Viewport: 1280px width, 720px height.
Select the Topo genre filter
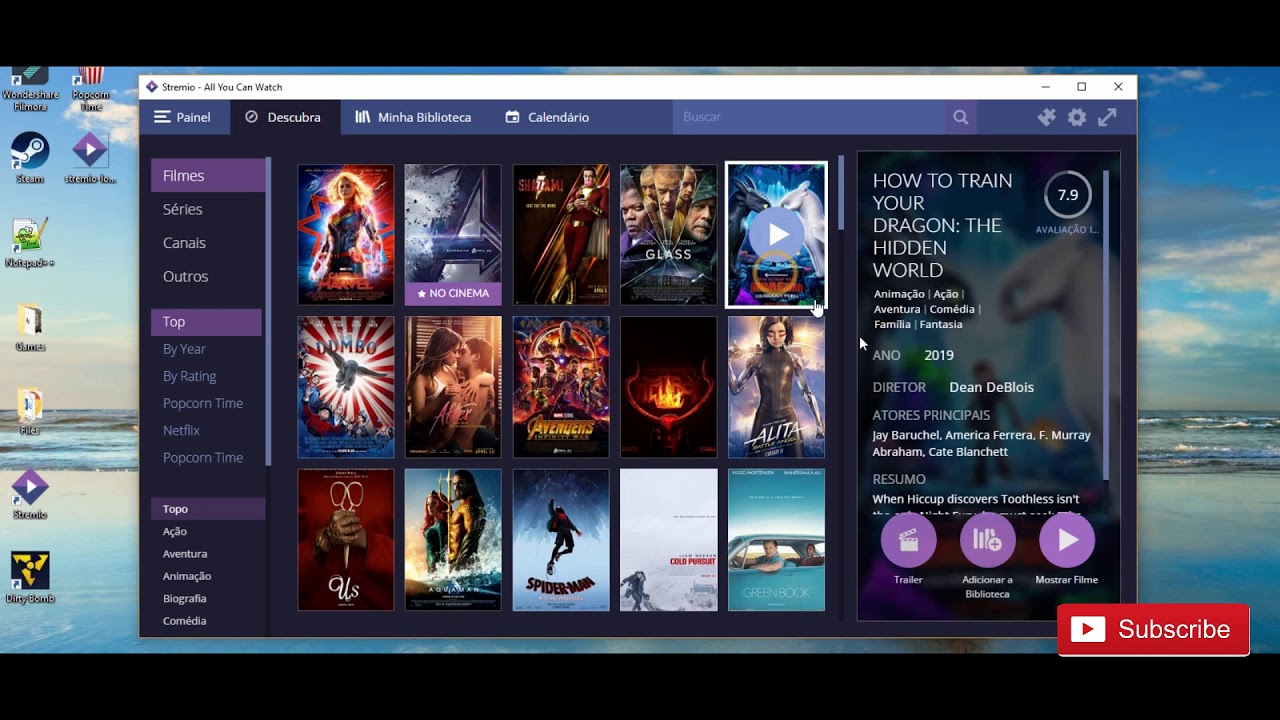coord(208,509)
